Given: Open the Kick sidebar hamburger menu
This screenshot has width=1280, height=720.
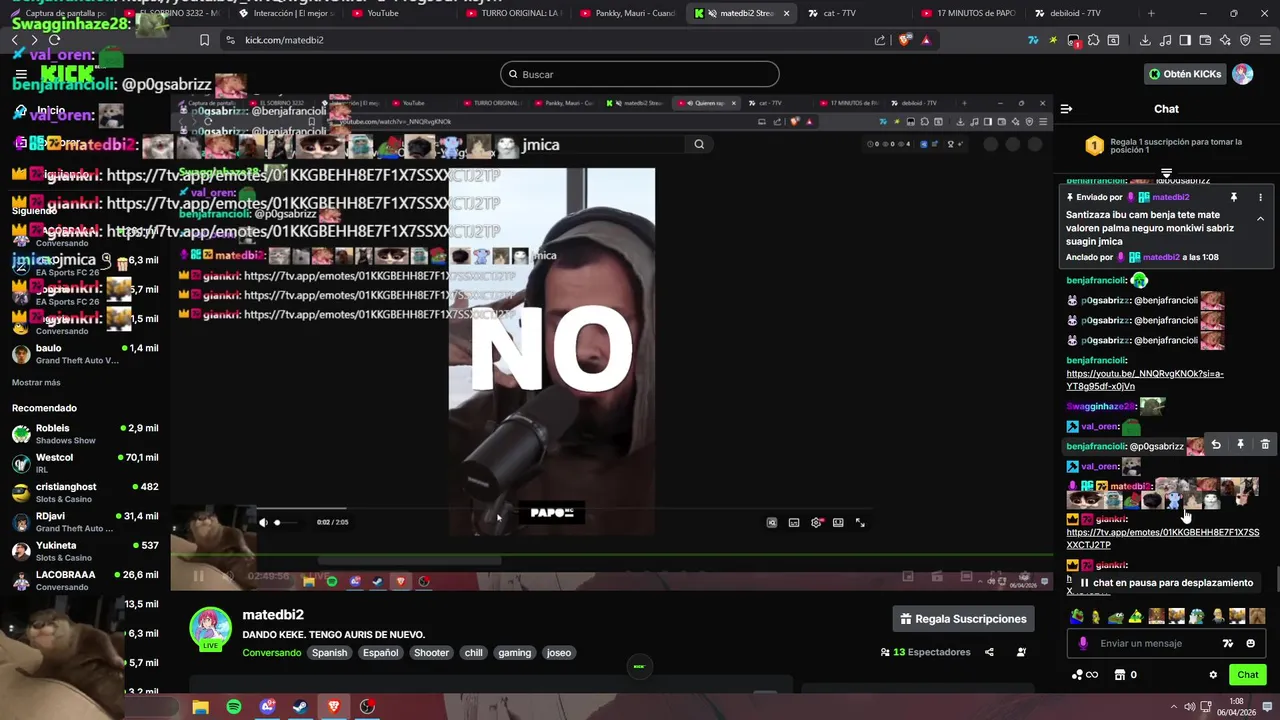Looking at the screenshot, I should [x=21, y=74].
